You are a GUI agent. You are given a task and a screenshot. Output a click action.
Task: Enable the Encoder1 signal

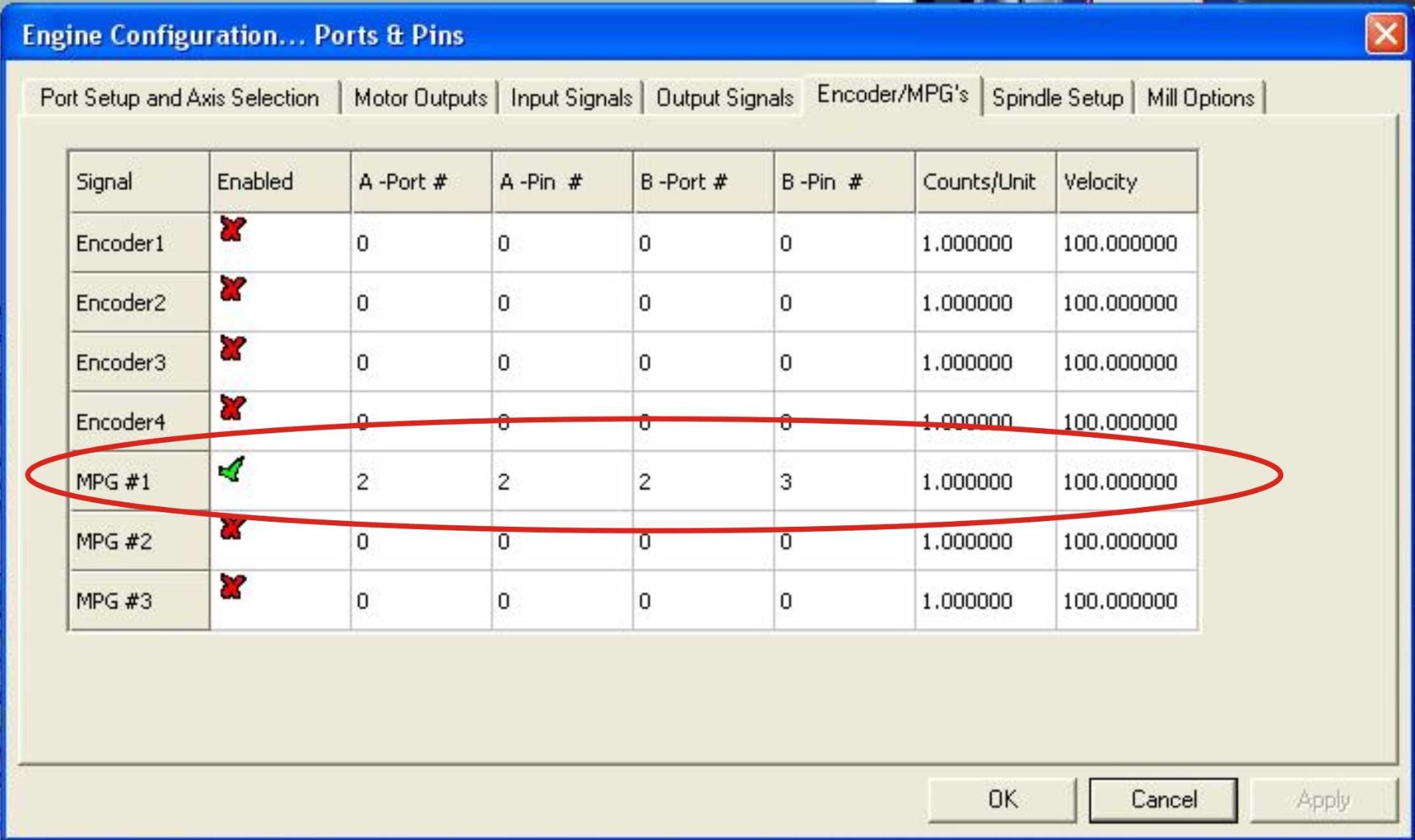tap(231, 230)
